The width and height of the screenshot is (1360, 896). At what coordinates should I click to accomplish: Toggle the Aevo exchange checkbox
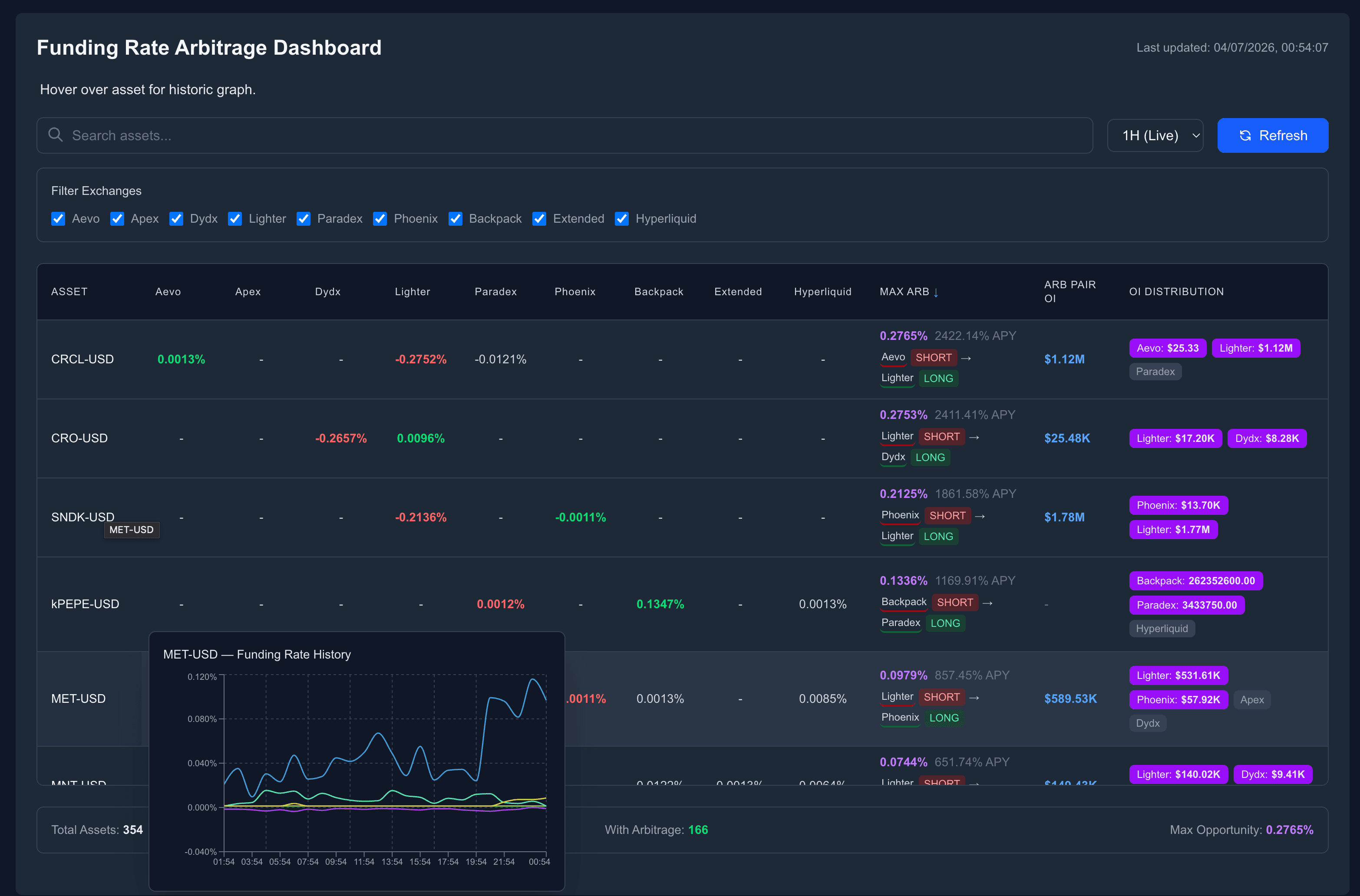coord(58,219)
